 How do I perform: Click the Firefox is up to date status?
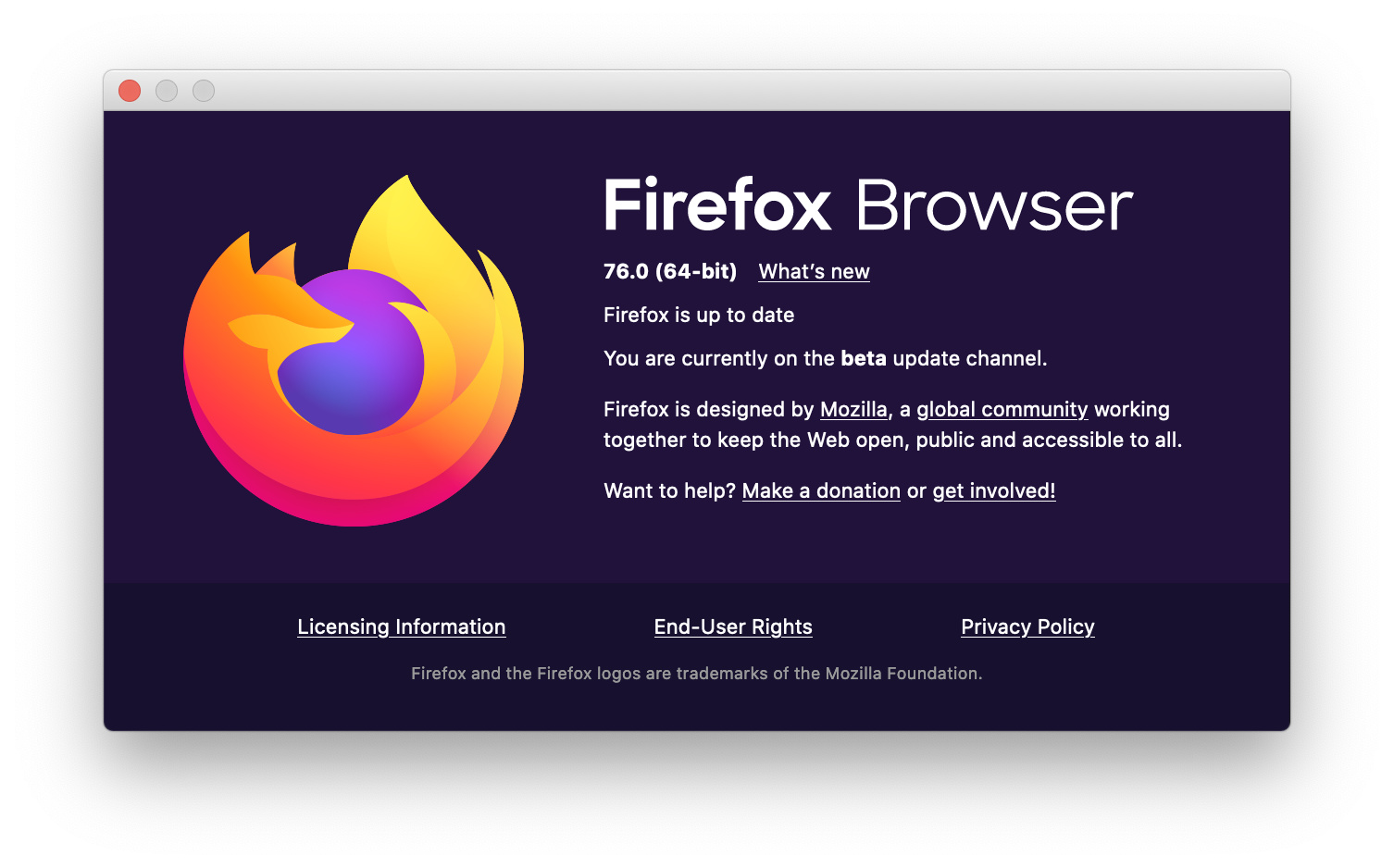pyautogui.click(x=699, y=315)
